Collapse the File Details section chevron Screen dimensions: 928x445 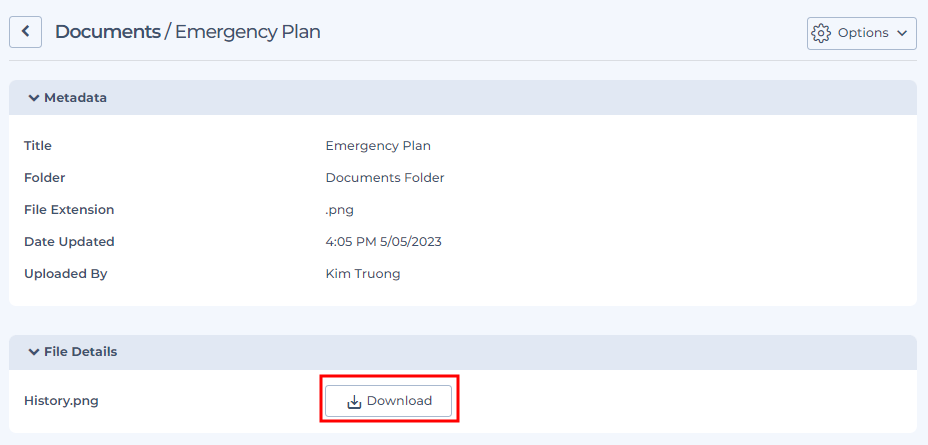coord(34,352)
